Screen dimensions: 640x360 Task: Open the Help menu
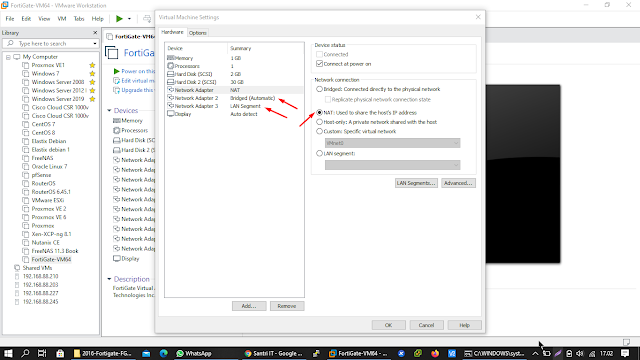pos(98,19)
